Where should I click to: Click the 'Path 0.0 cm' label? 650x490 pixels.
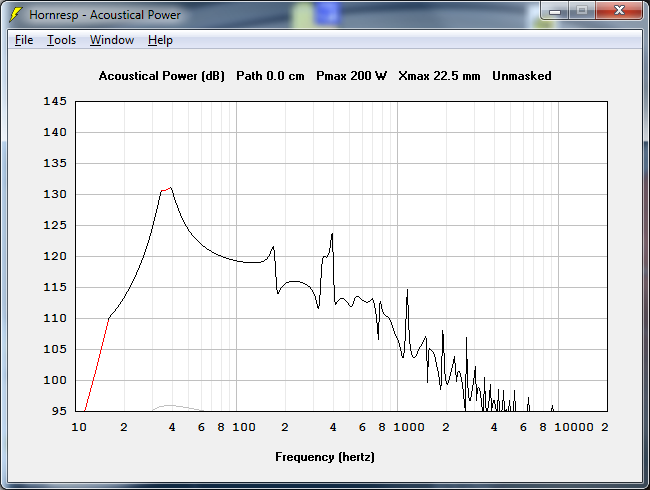pyautogui.click(x=270, y=76)
